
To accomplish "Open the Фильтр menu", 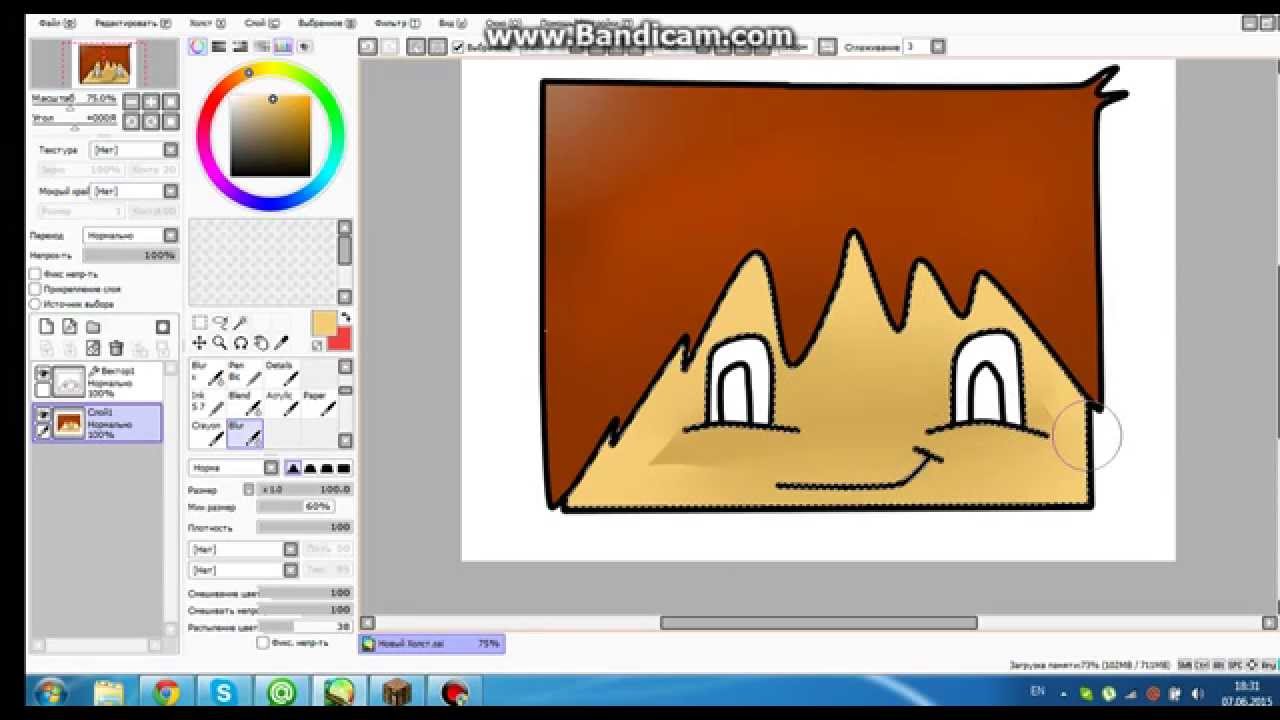I will (x=397, y=22).
